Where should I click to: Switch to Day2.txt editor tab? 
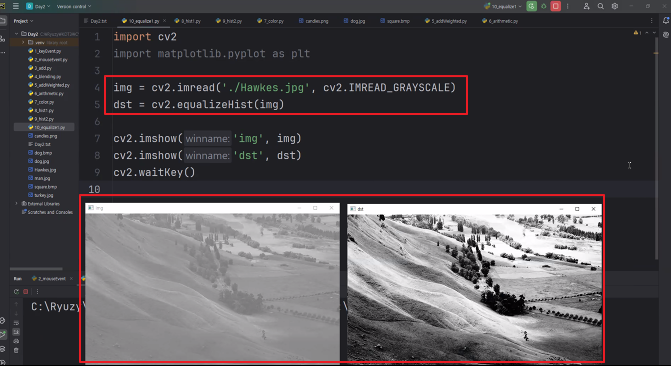tap(95, 21)
